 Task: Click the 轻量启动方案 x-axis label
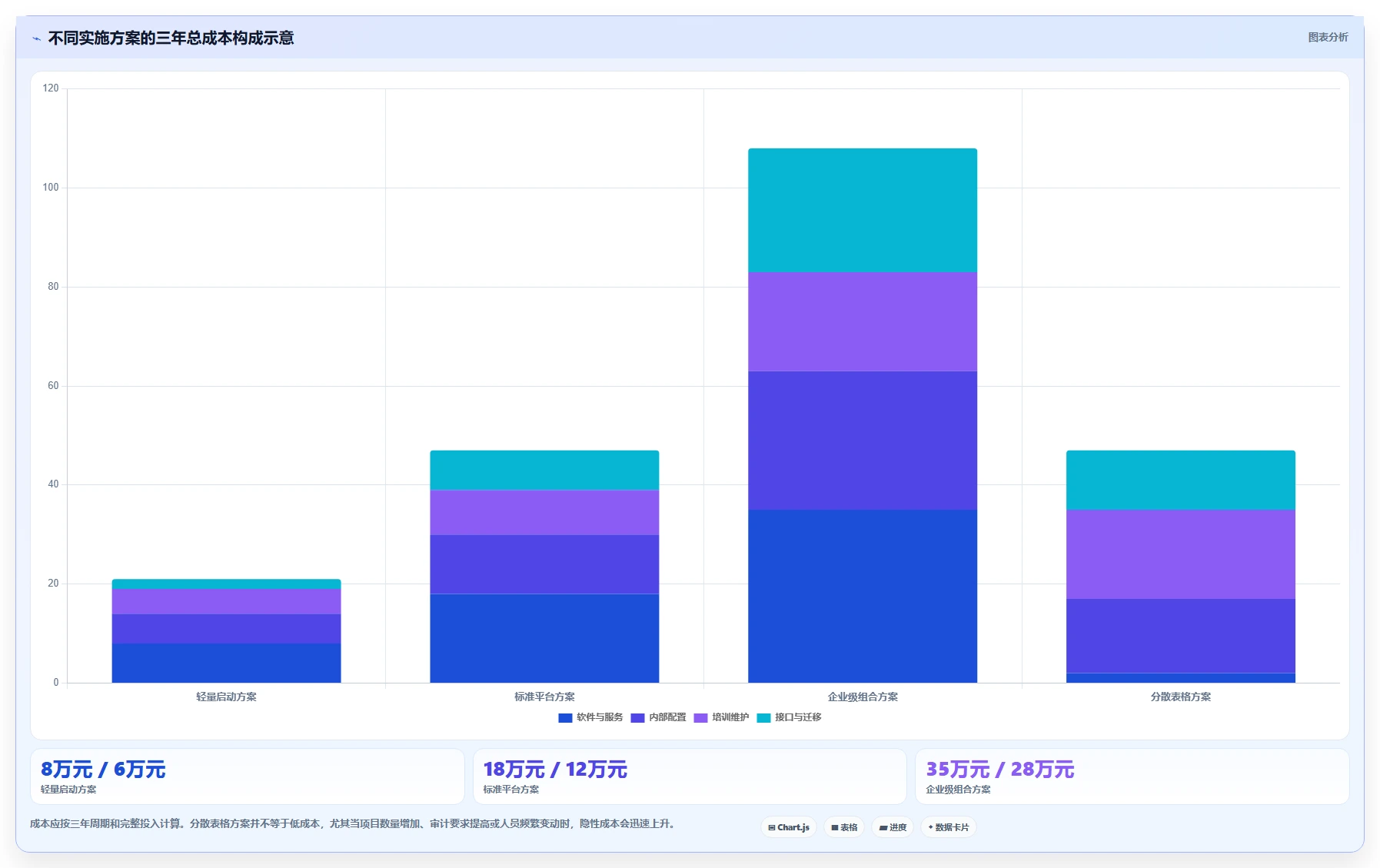[x=226, y=697]
